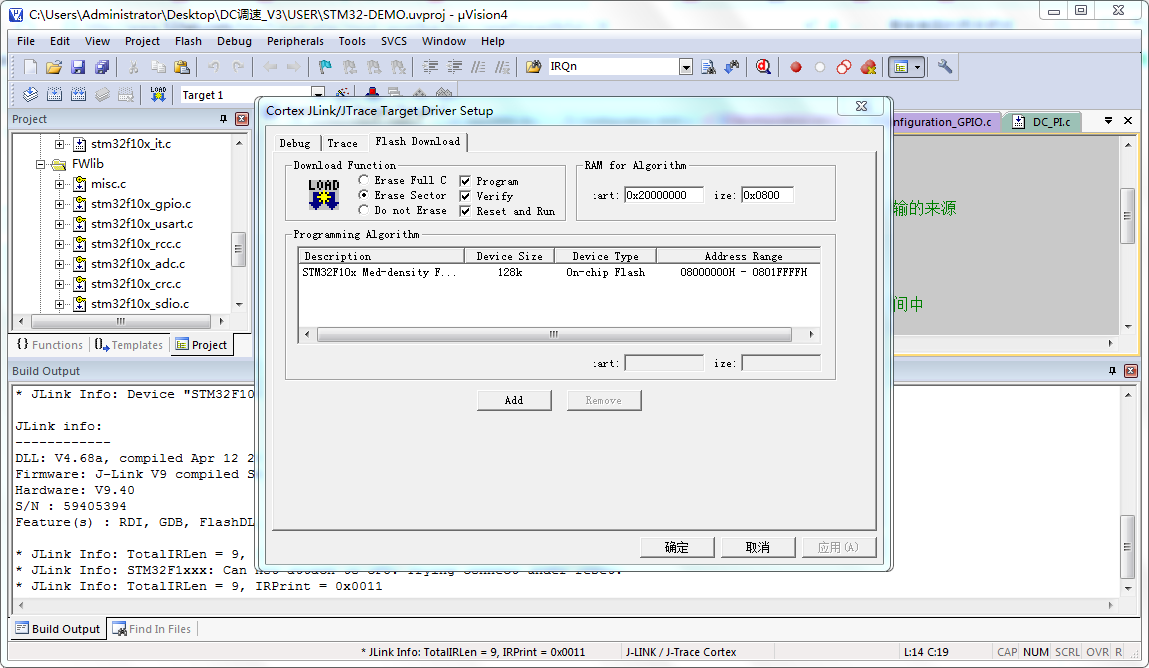Image resolution: width=1149 pixels, height=668 pixels.
Task: Click the RAM for Algorithm start address field
Action: point(664,196)
